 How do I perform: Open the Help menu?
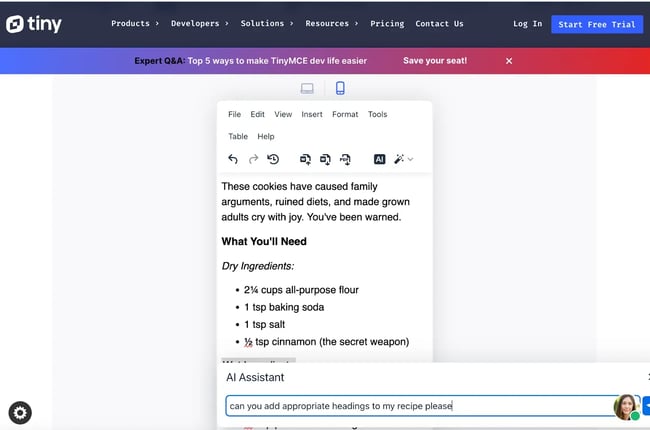pyautogui.click(x=266, y=136)
